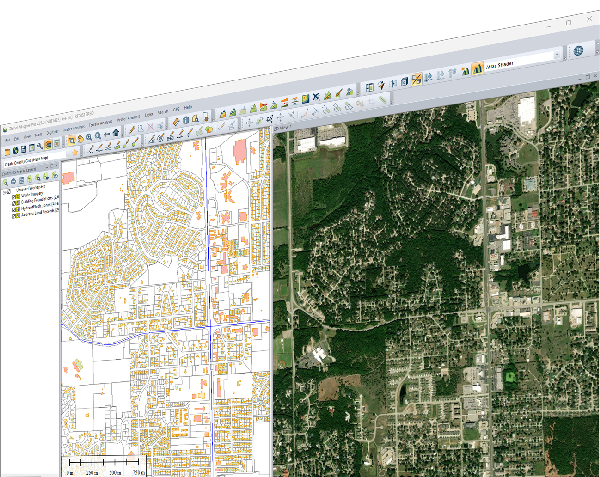Select the Pan hand grab tool
600x477 pixels.
[x=81, y=139]
